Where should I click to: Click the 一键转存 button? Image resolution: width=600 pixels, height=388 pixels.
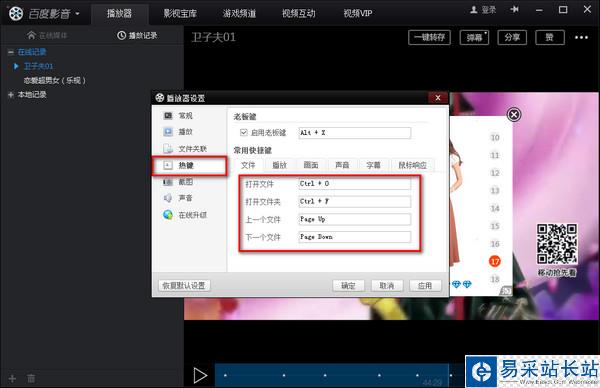pos(429,37)
